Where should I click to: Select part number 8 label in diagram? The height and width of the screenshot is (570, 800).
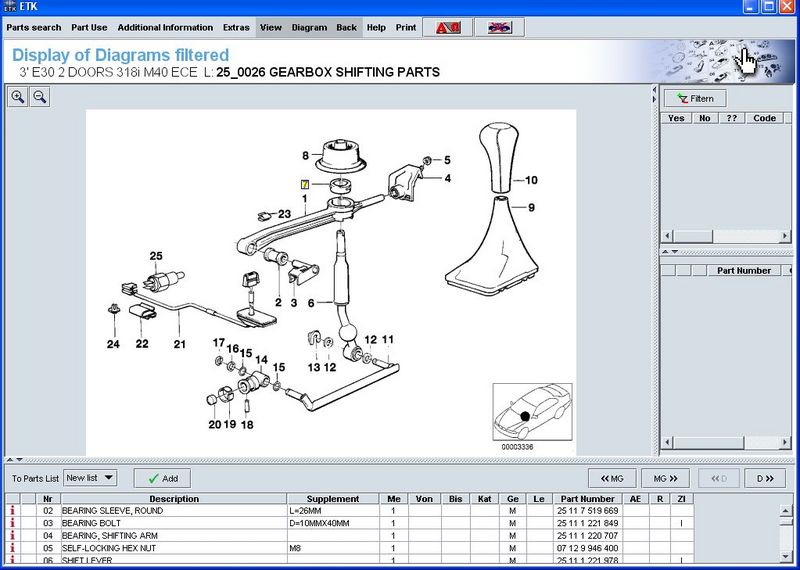pyautogui.click(x=305, y=156)
